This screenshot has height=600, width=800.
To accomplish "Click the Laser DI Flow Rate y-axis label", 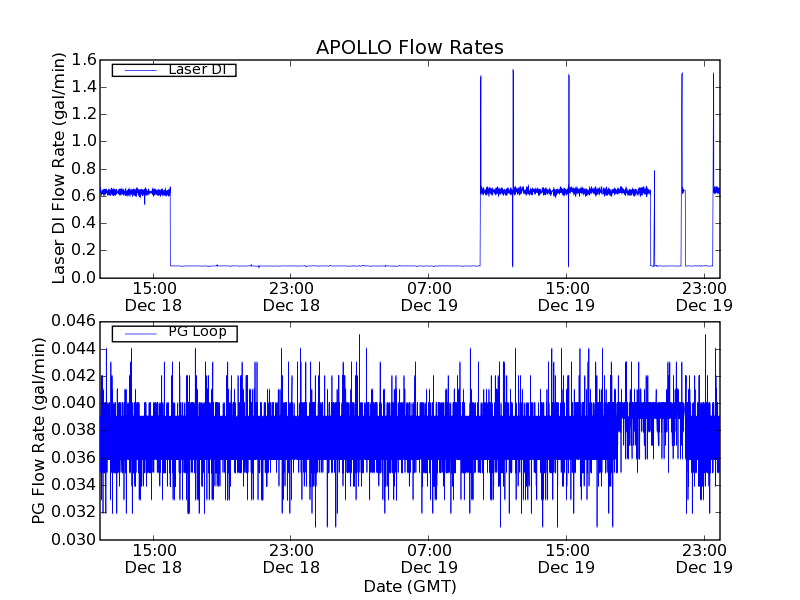I will [59, 168].
